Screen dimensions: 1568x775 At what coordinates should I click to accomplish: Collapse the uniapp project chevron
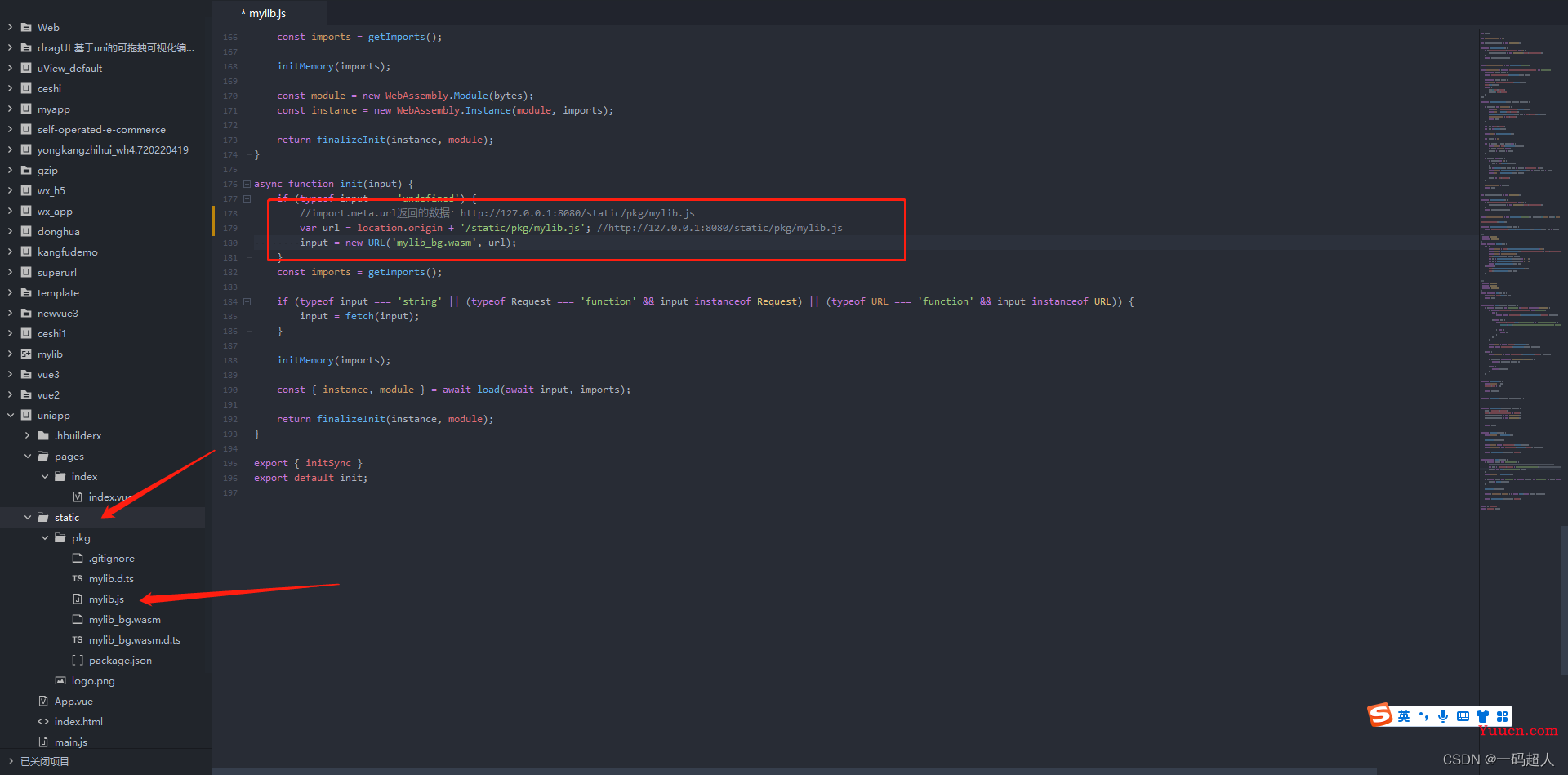tap(10, 415)
